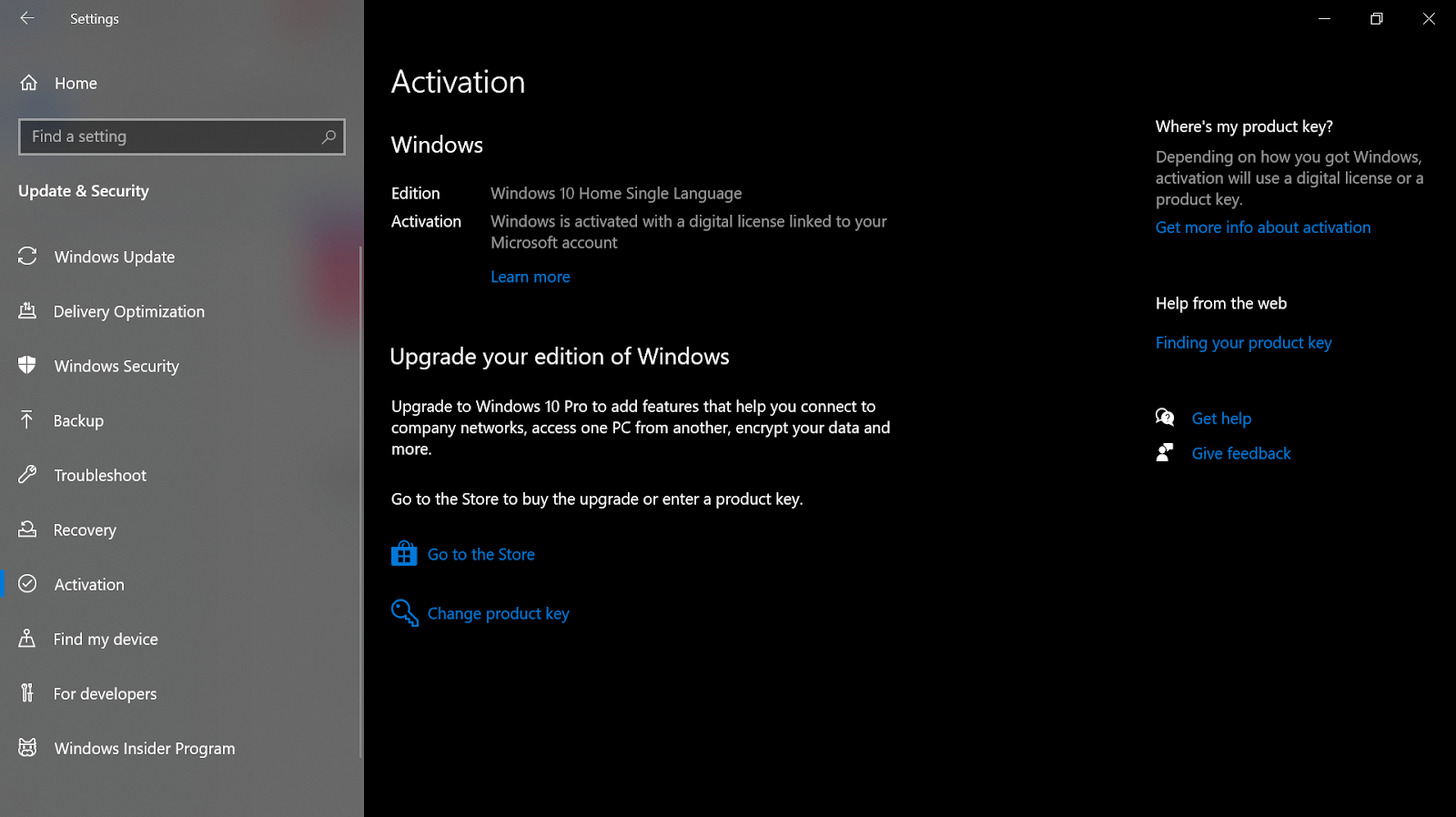Open For developers label
The image size is (1456, 817).
click(x=105, y=694)
